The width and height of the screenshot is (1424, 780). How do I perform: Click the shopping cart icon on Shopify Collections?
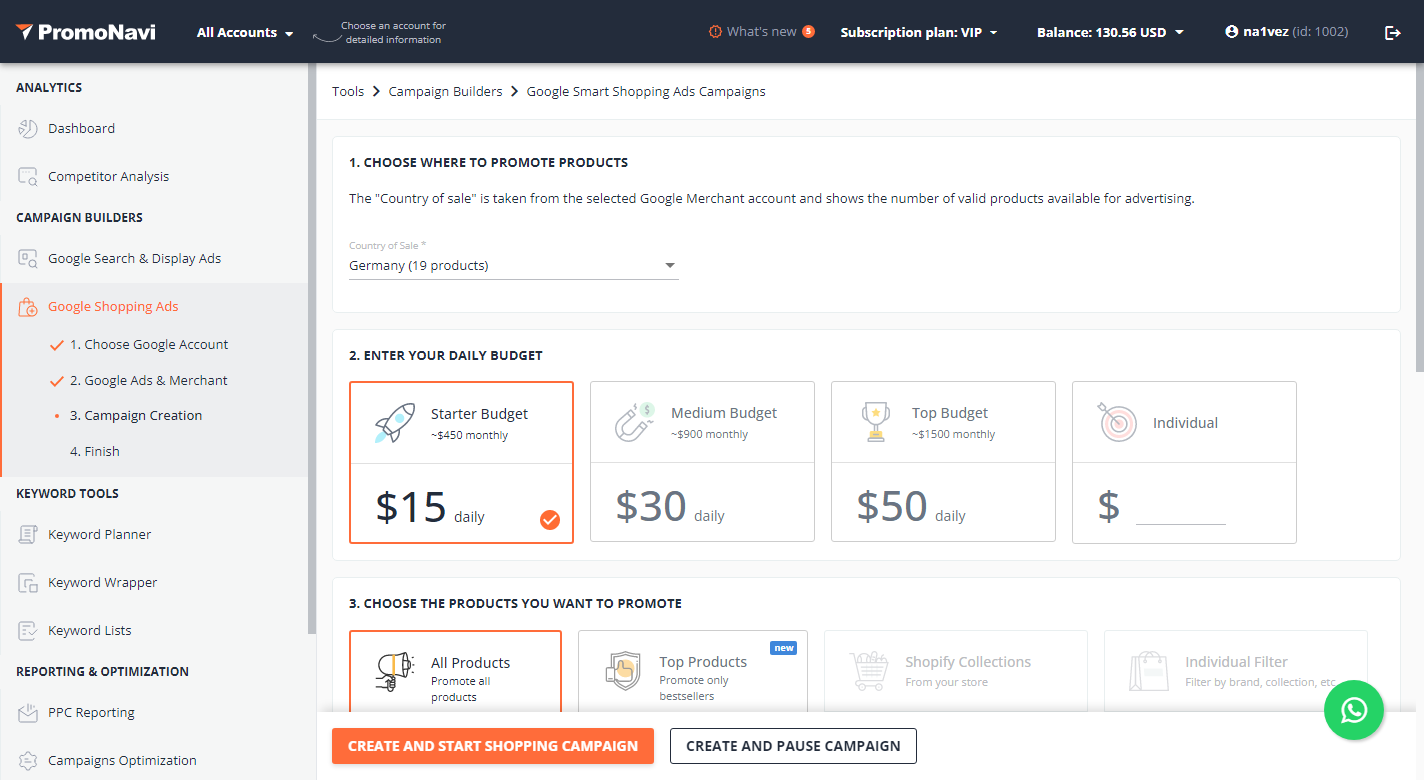868,670
